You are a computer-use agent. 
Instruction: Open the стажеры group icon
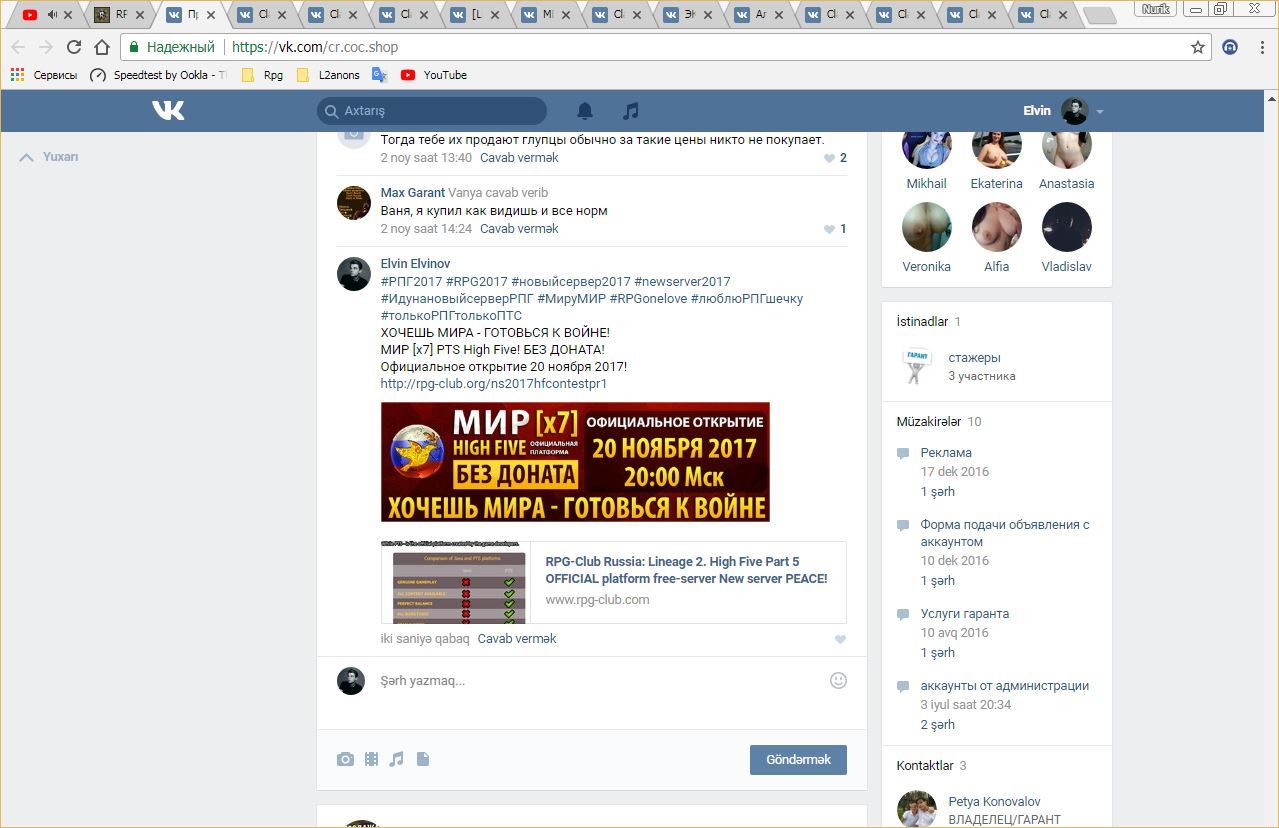pyautogui.click(x=916, y=366)
